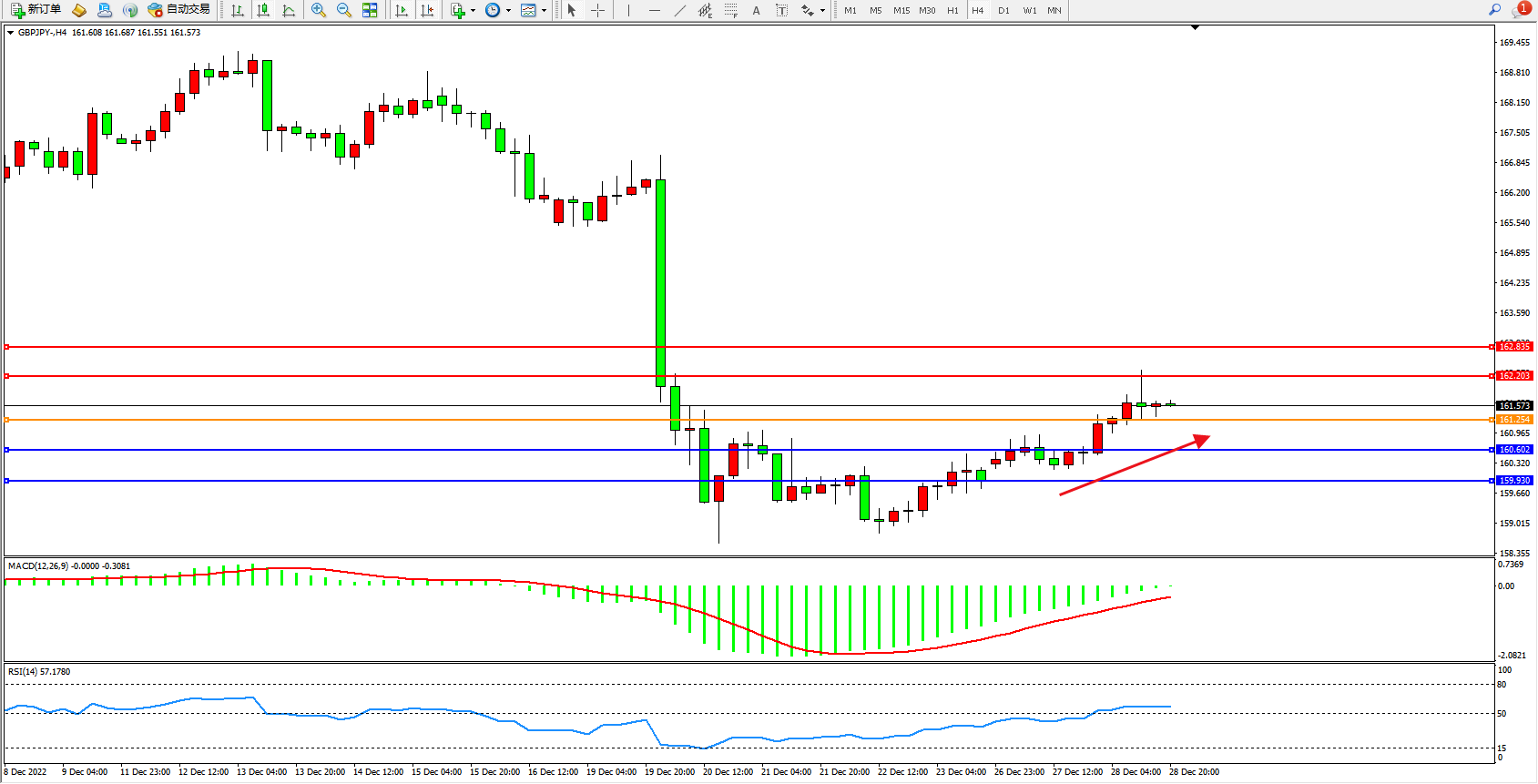1538x784 pixels.
Task: Switch to the D1 timeframe
Action: (x=1003, y=11)
